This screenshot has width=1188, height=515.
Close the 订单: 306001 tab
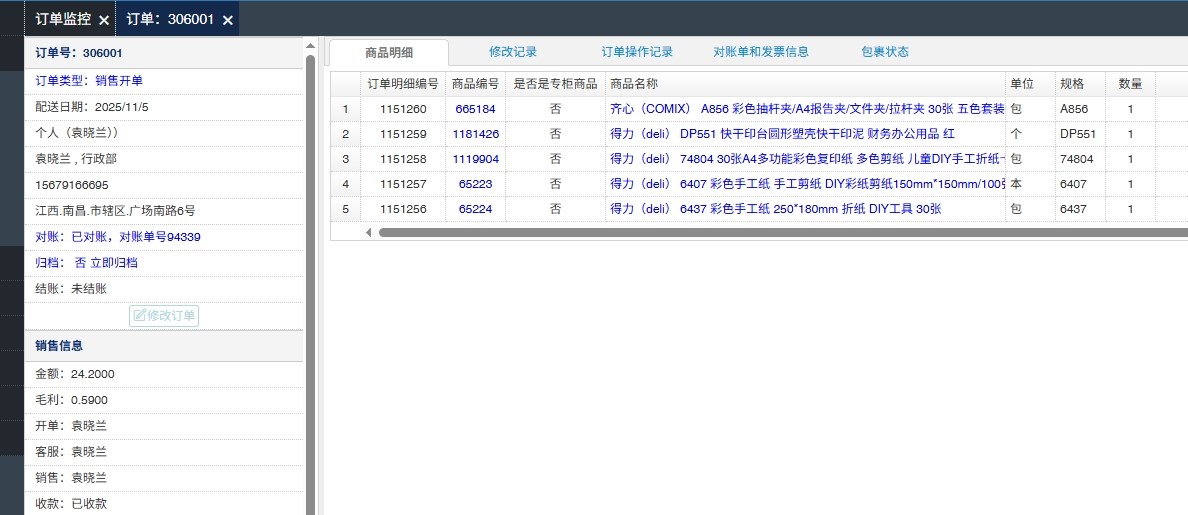pos(228,20)
